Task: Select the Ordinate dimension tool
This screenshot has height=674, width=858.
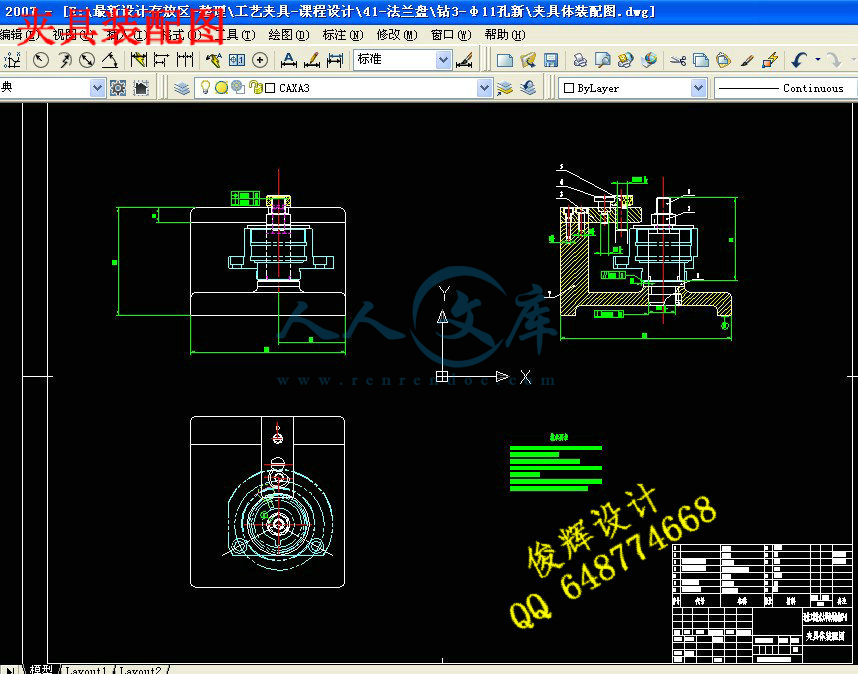Action: tap(13, 60)
